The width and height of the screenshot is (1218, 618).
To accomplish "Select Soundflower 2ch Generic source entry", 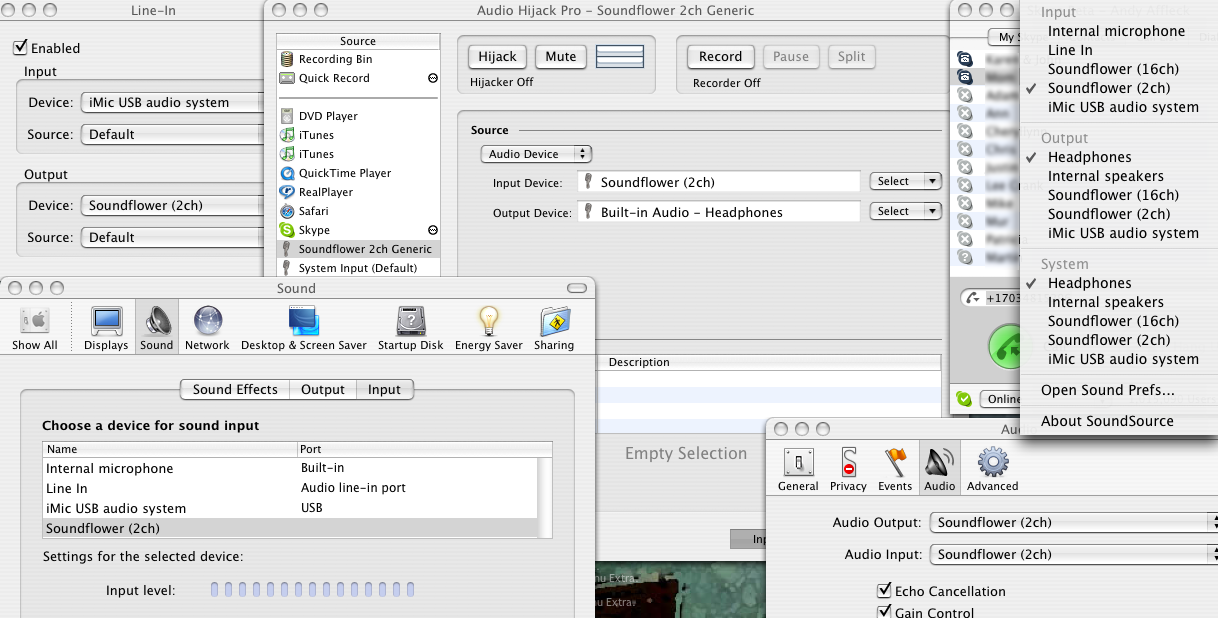I will point(358,249).
